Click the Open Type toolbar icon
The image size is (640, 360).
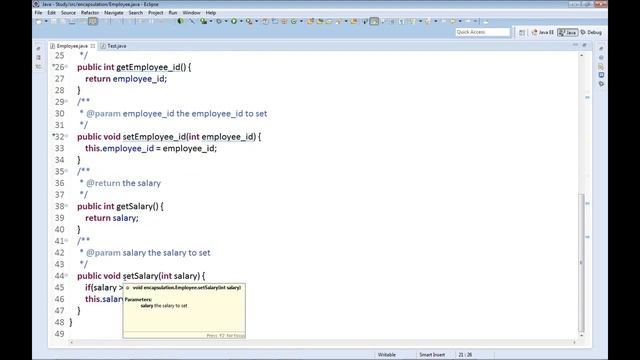click(x=310, y=21)
